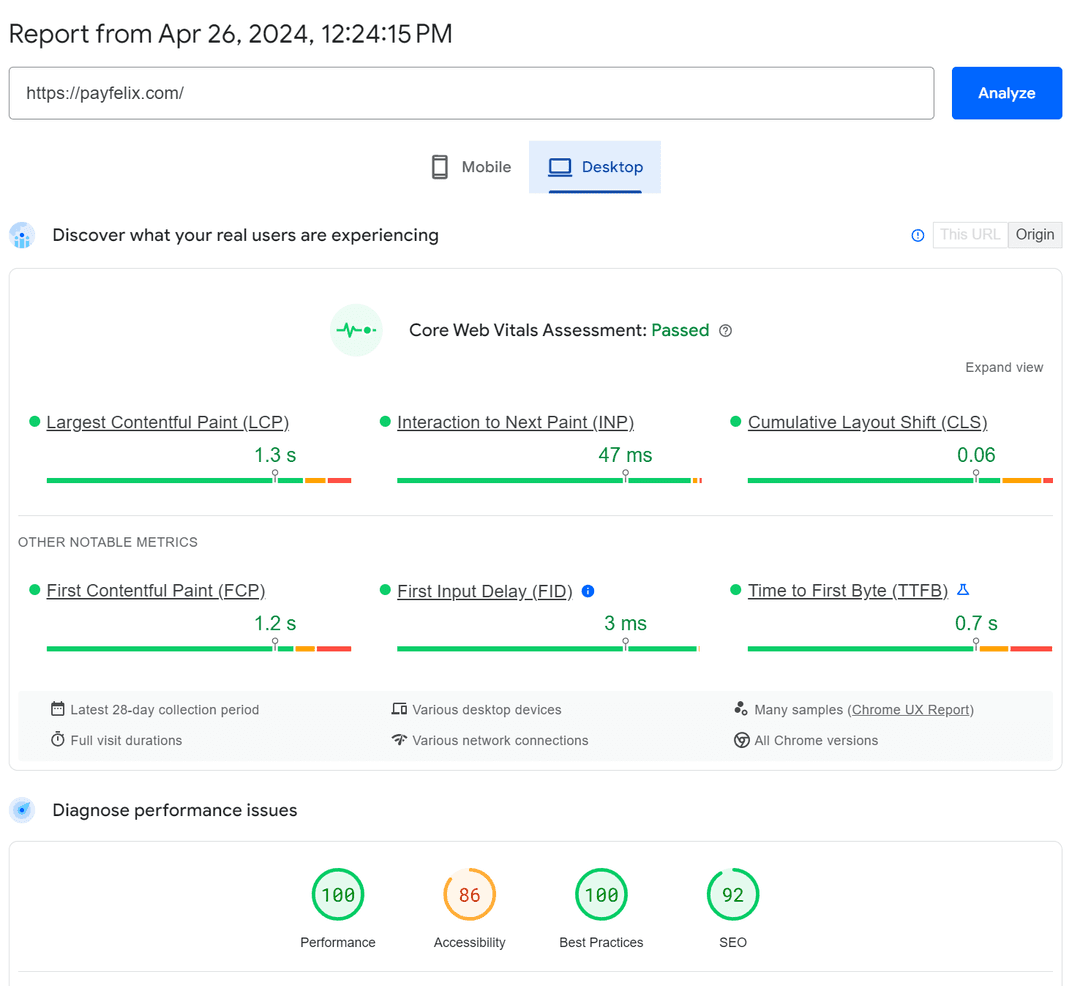Viewport: 1080px width, 986px height.
Task: Click the green status dot beside INP
Action: (x=385, y=421)
